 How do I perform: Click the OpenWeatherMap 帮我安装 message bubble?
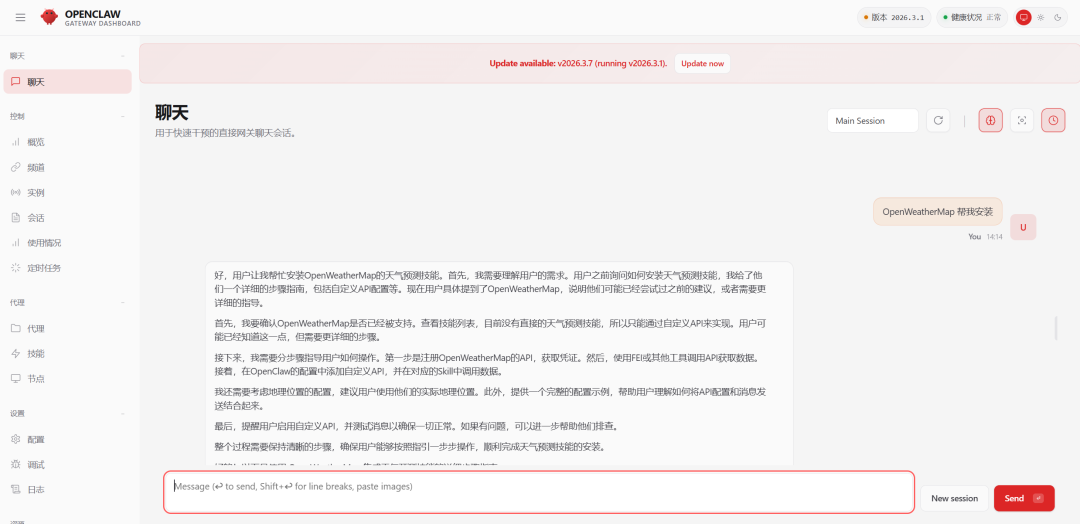tap(937, 212)
